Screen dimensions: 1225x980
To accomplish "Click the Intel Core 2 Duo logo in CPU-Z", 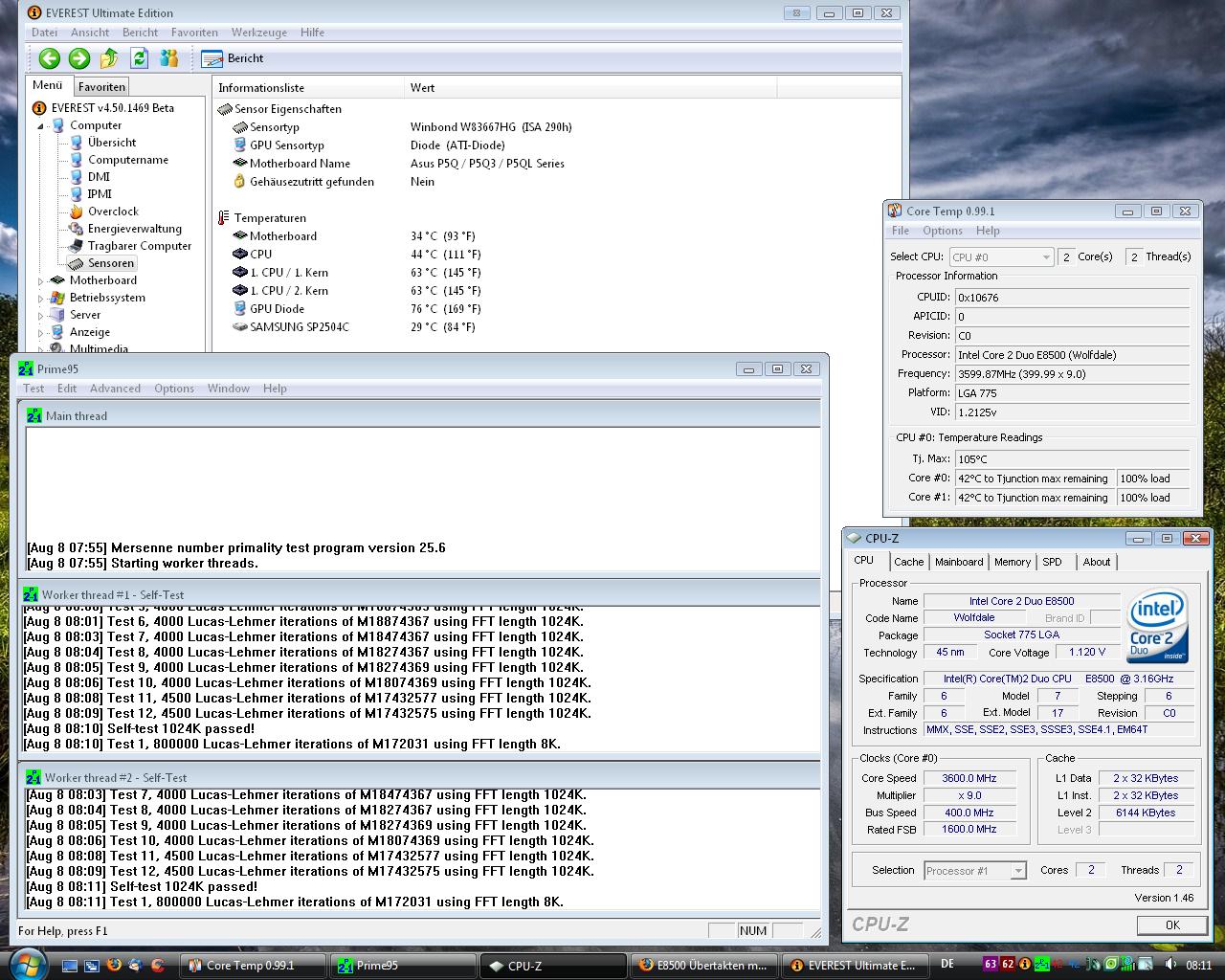I will (x=1158, y=626).
